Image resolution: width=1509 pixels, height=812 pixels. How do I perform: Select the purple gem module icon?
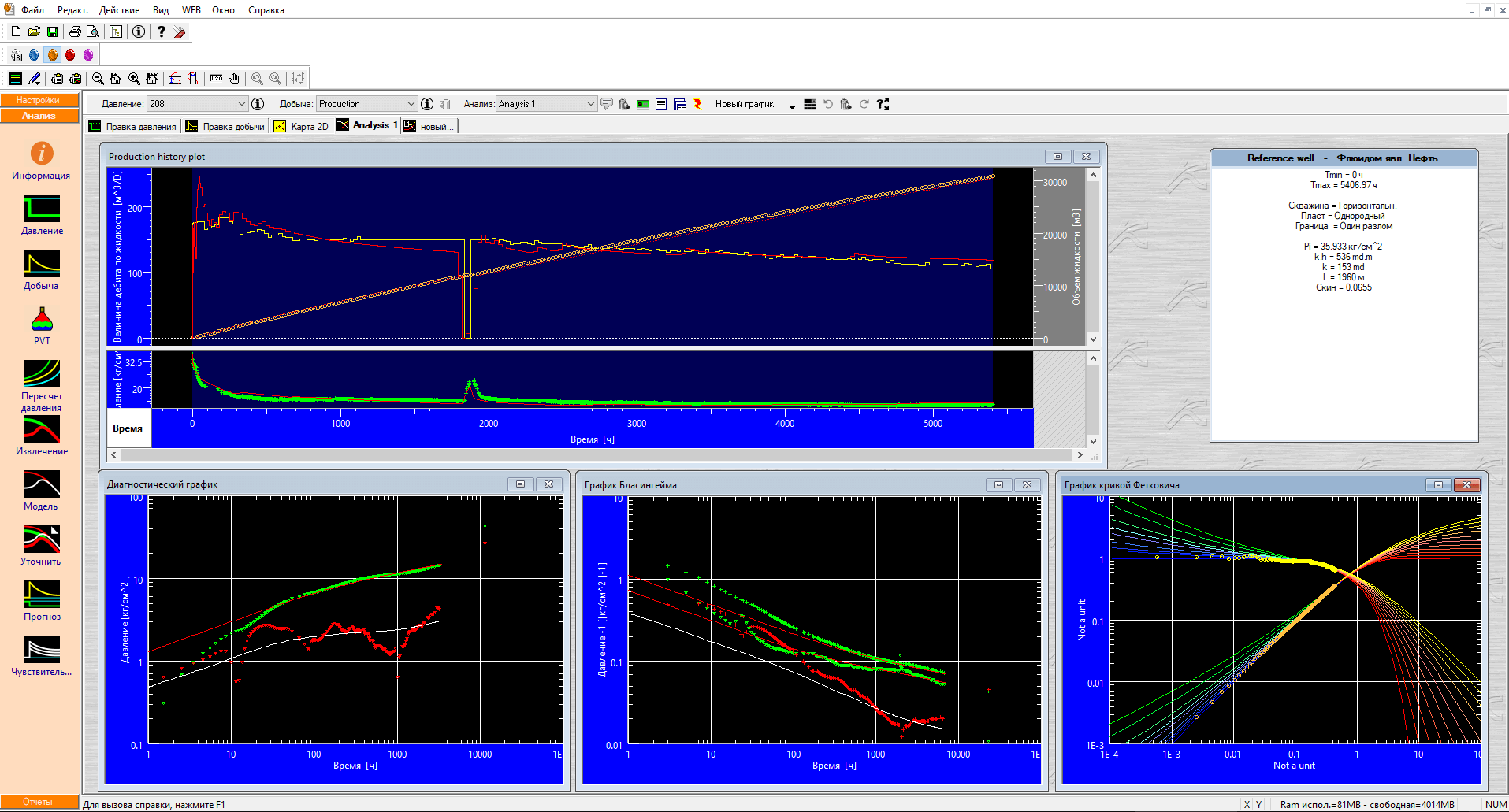coord(88,55)
